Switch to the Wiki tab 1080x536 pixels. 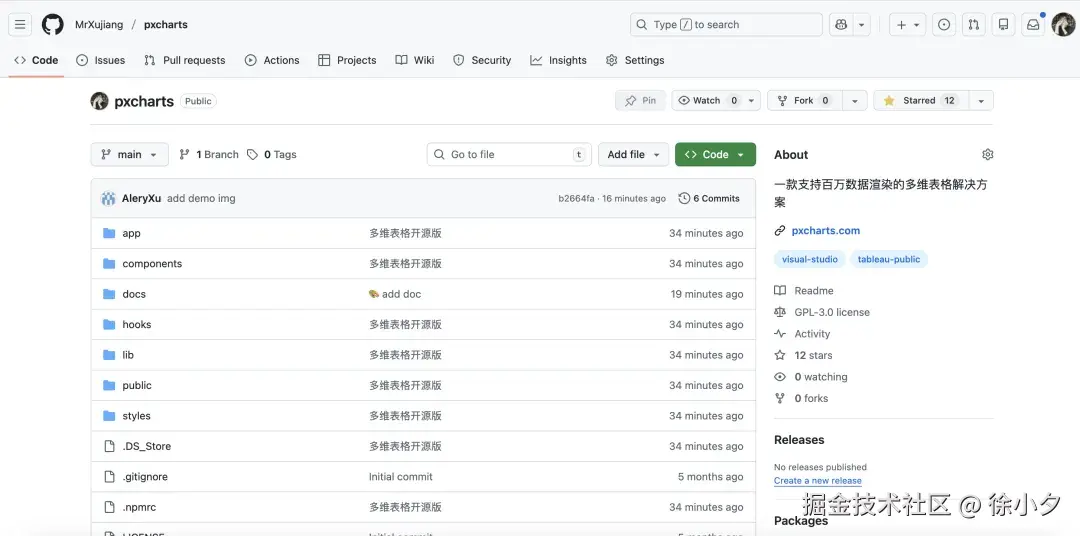coord(415,60)
